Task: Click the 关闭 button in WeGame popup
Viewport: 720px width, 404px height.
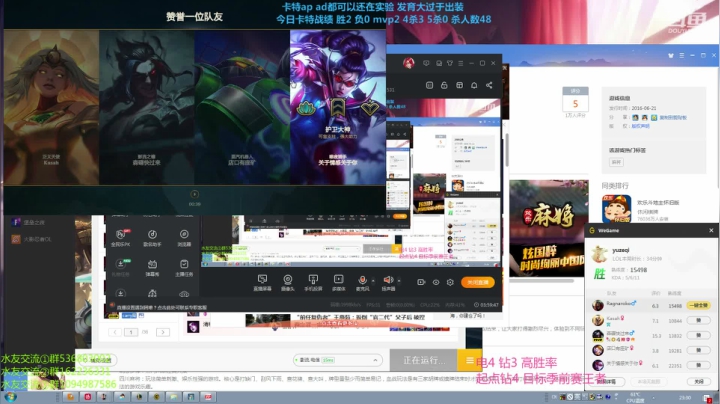Action: [698, 382]
